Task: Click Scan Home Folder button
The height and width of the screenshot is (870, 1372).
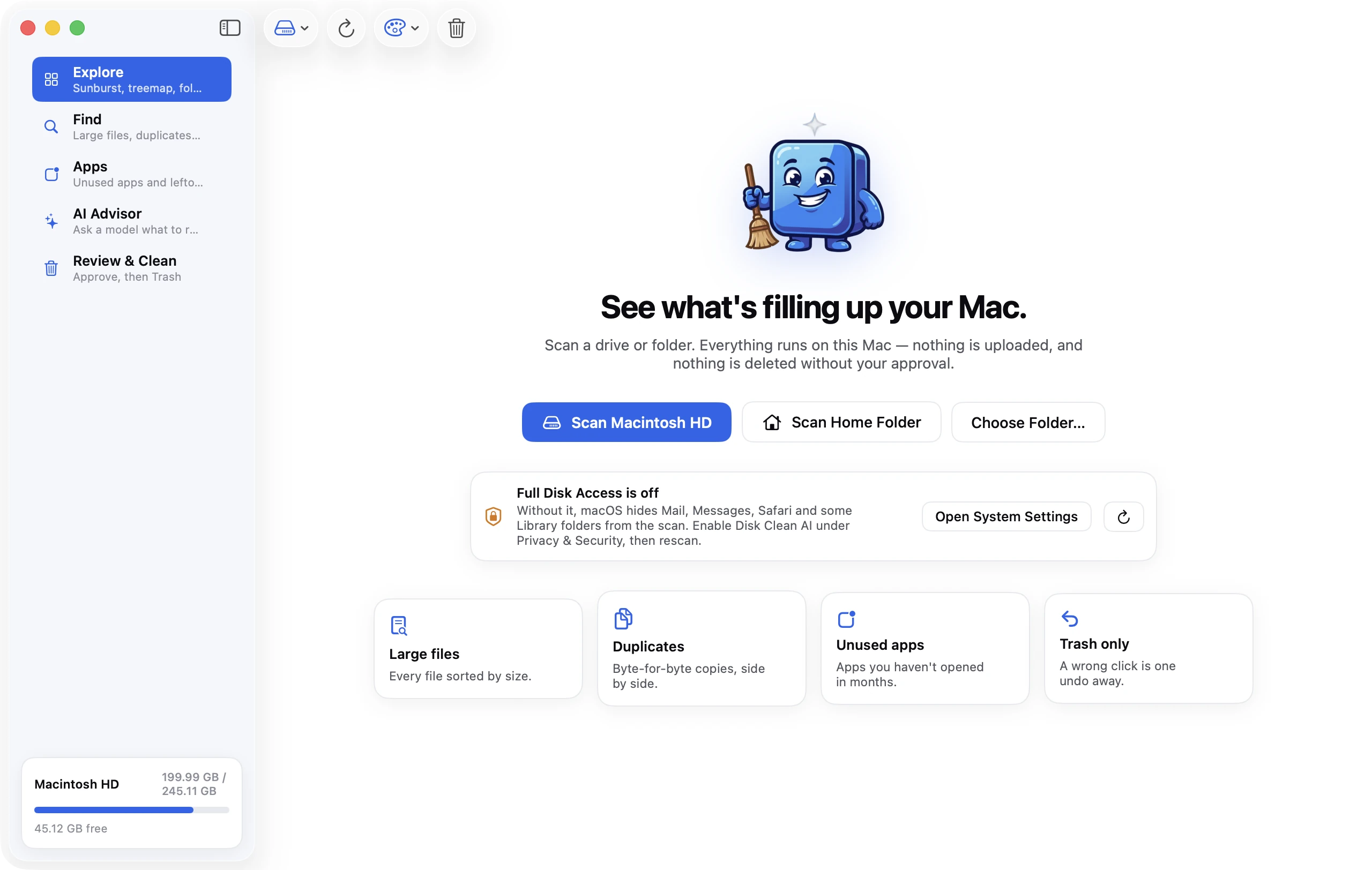Action: [841, 423]
